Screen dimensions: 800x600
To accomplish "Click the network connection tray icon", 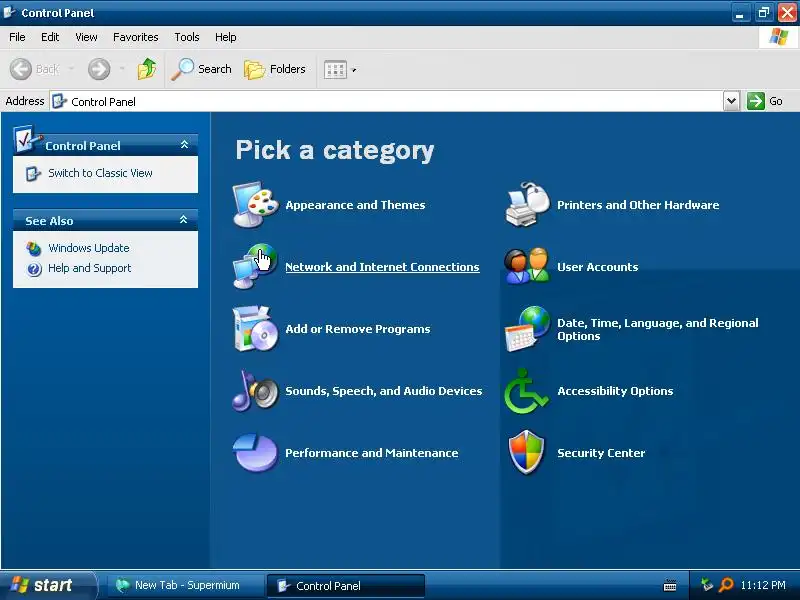I will [707, 585].
